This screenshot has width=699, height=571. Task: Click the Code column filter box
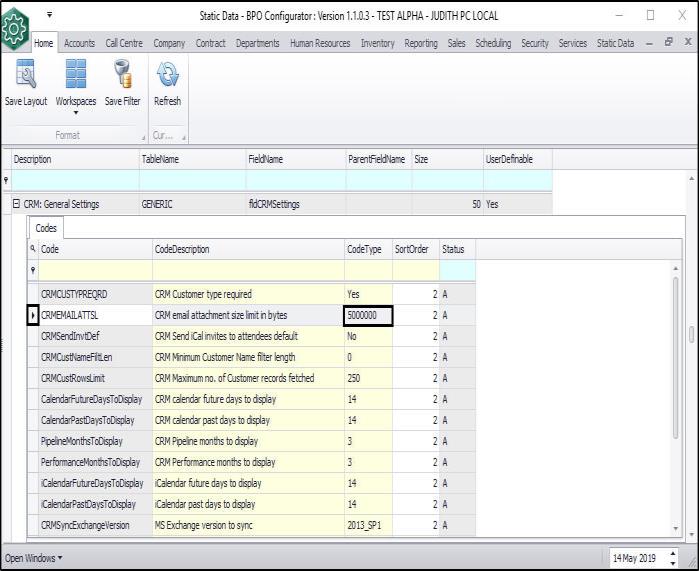(95, 270)
